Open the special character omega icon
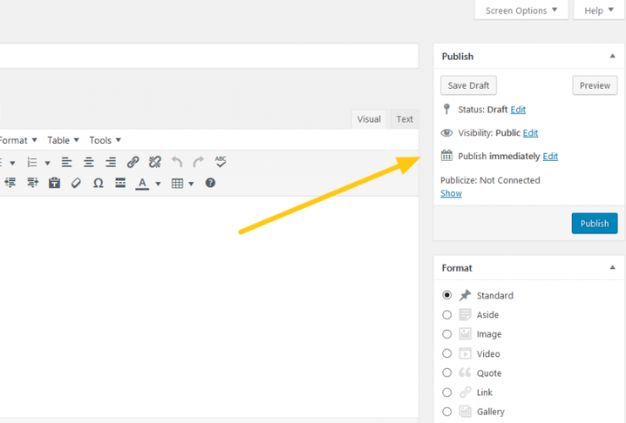 [x=98, y=183]
